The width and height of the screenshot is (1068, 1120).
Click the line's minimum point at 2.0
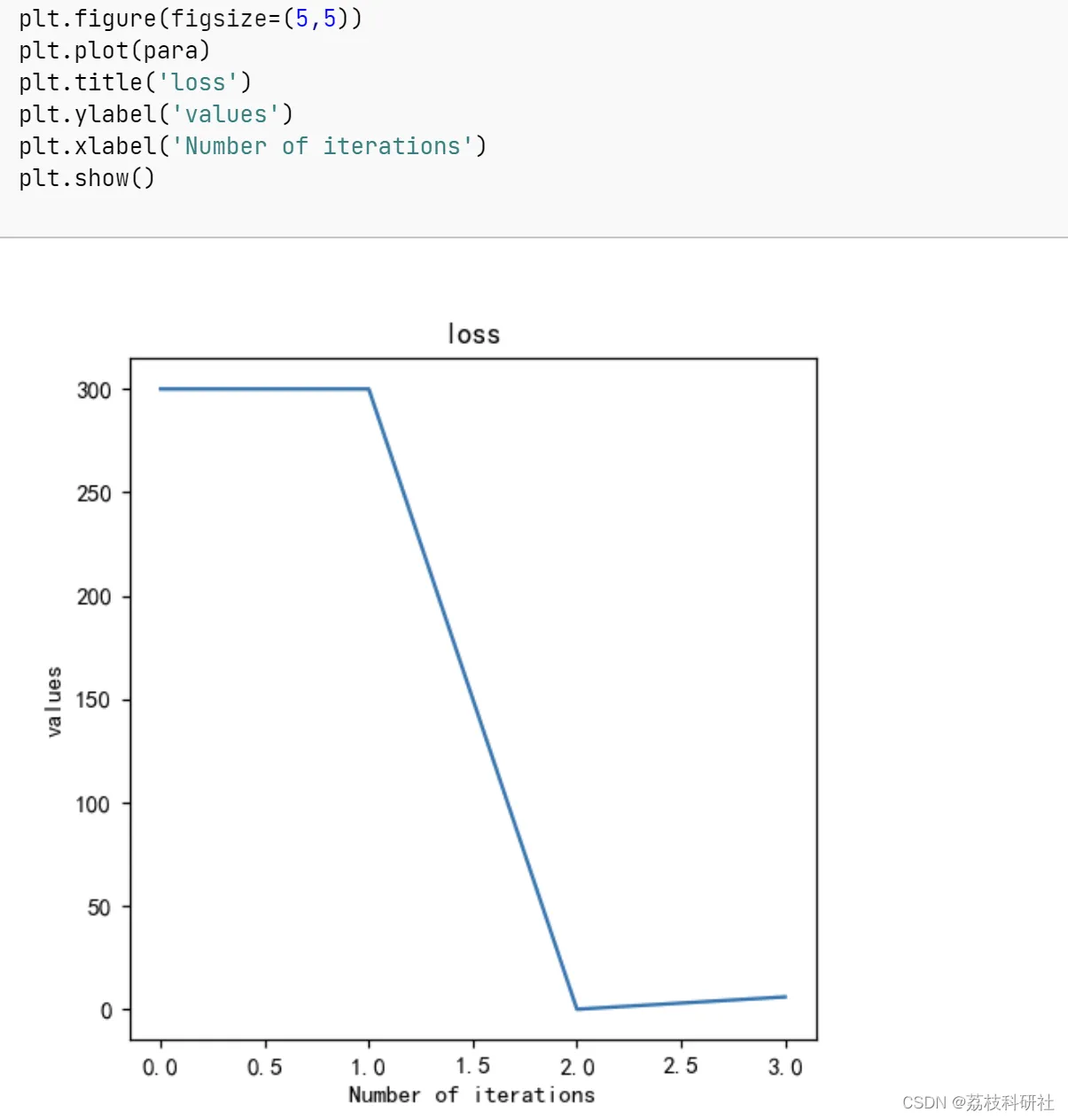tap(577, 1009)
